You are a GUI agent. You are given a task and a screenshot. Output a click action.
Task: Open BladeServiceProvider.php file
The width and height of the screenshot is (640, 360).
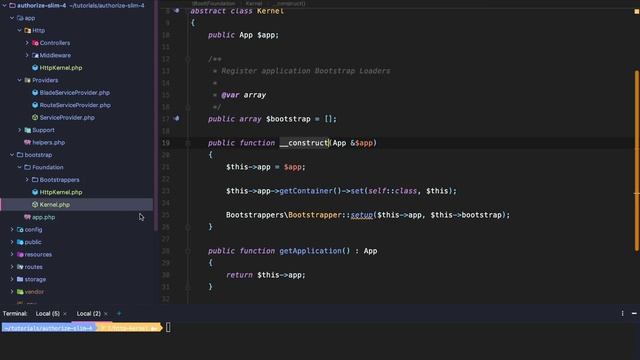point(75,93)
